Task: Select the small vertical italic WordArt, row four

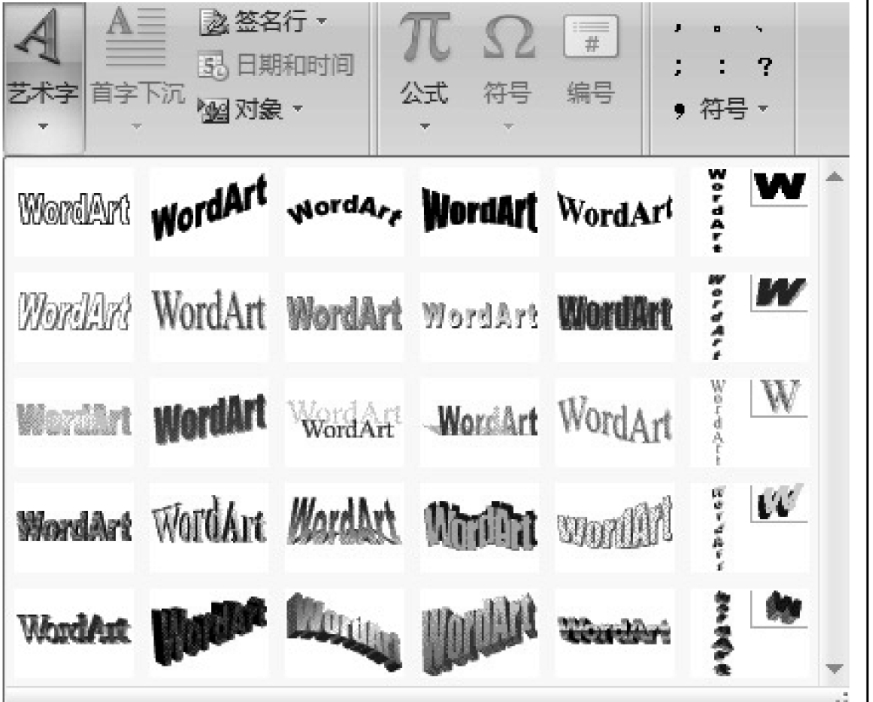Action: (717, 527)
